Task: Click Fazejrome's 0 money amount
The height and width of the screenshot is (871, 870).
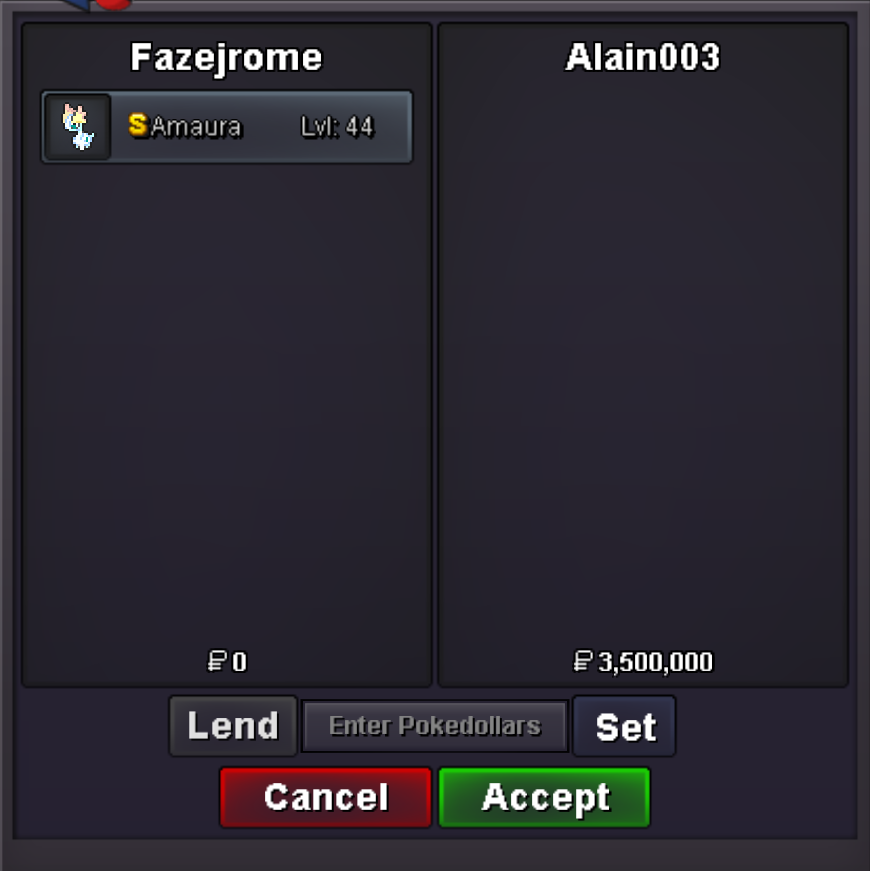Action: coord(239,662)
